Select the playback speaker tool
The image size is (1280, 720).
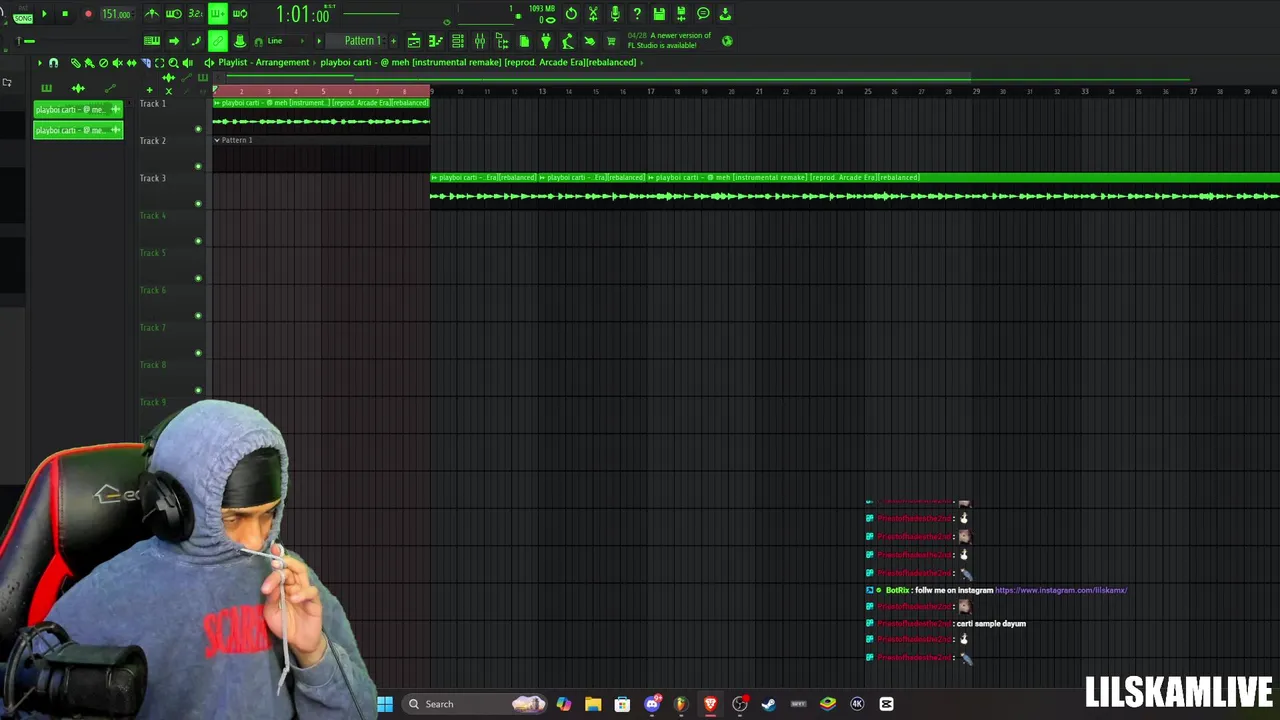point(187,63)
